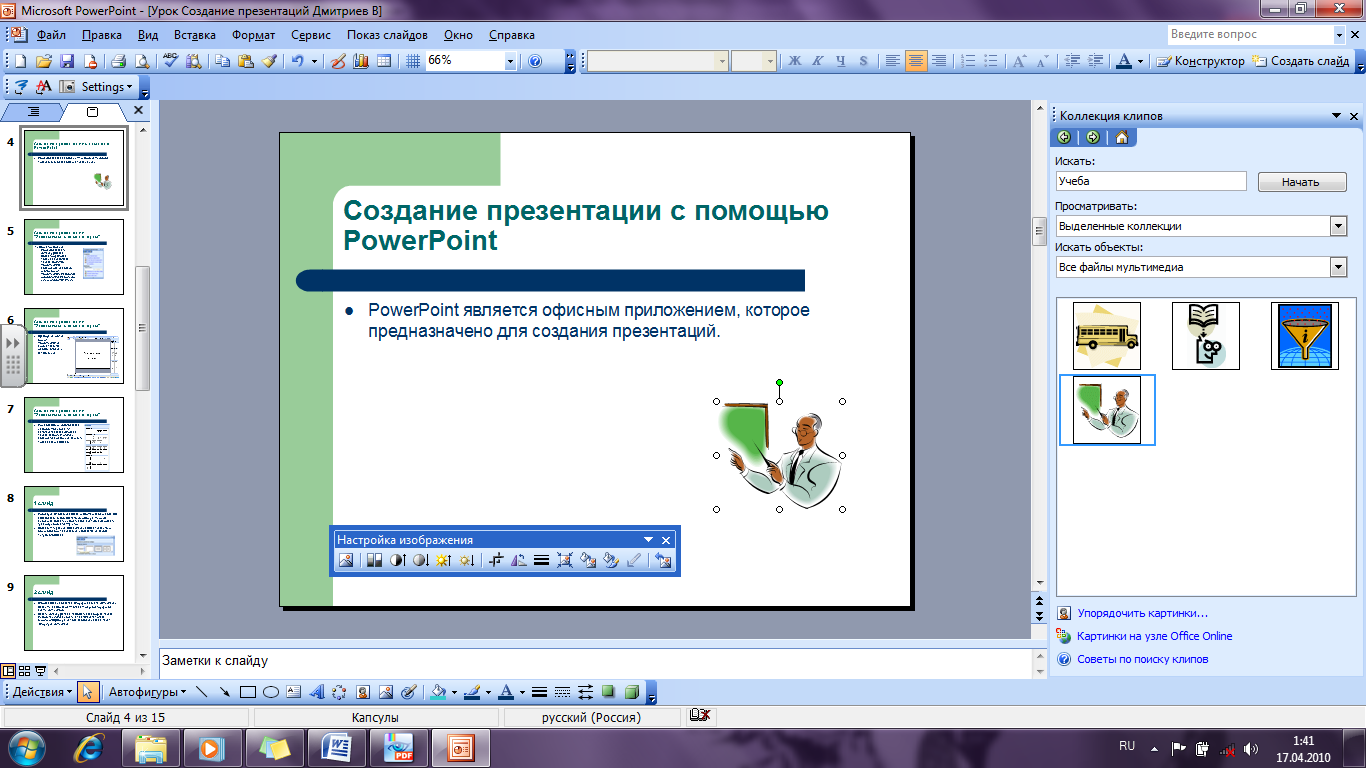This screenshot has height=768, width=1366.
Task: Open the zoom 66% dropdown
Action: click(510, 61)
